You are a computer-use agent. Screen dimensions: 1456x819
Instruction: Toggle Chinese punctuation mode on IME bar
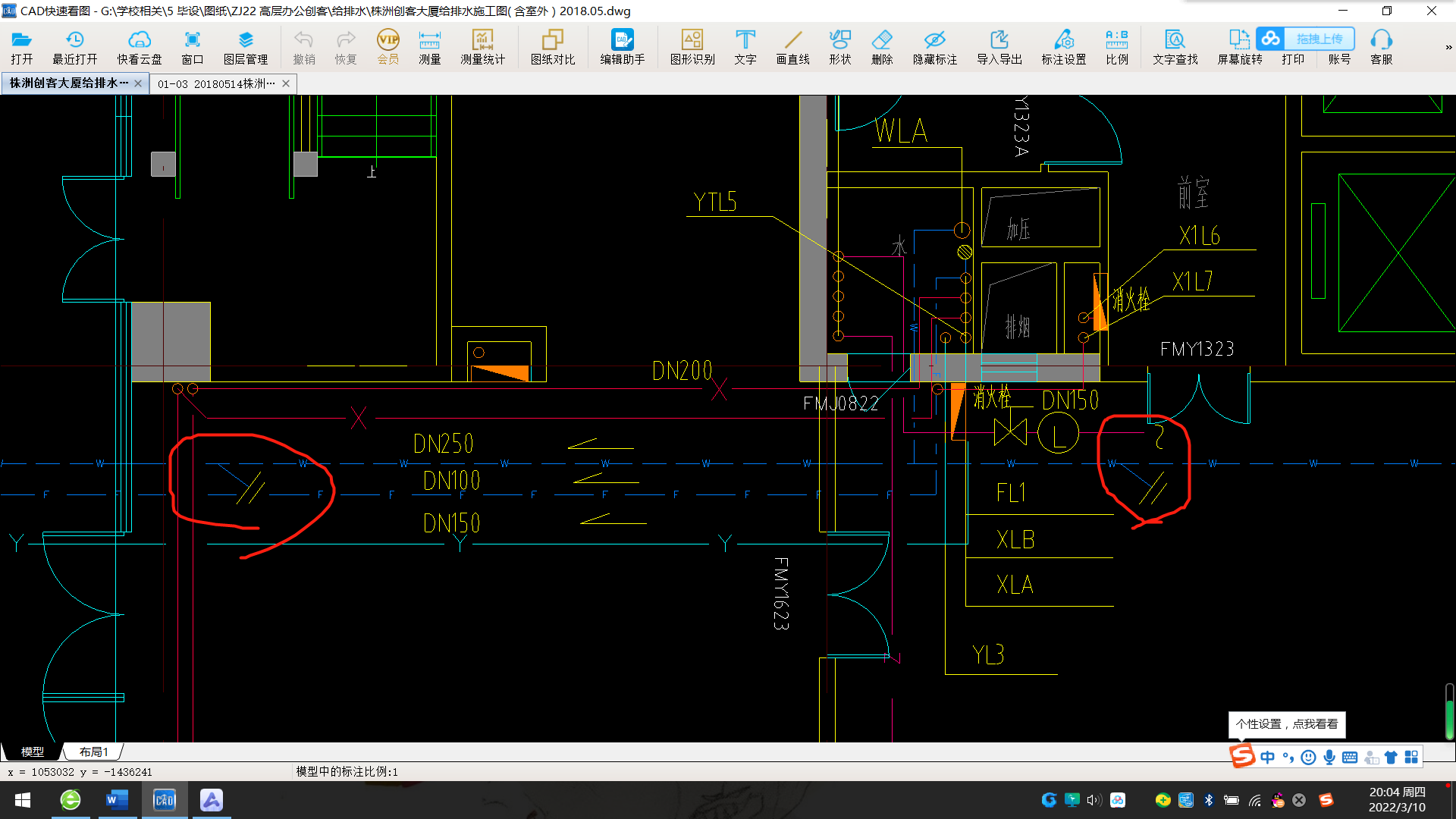click(1288, 757)
